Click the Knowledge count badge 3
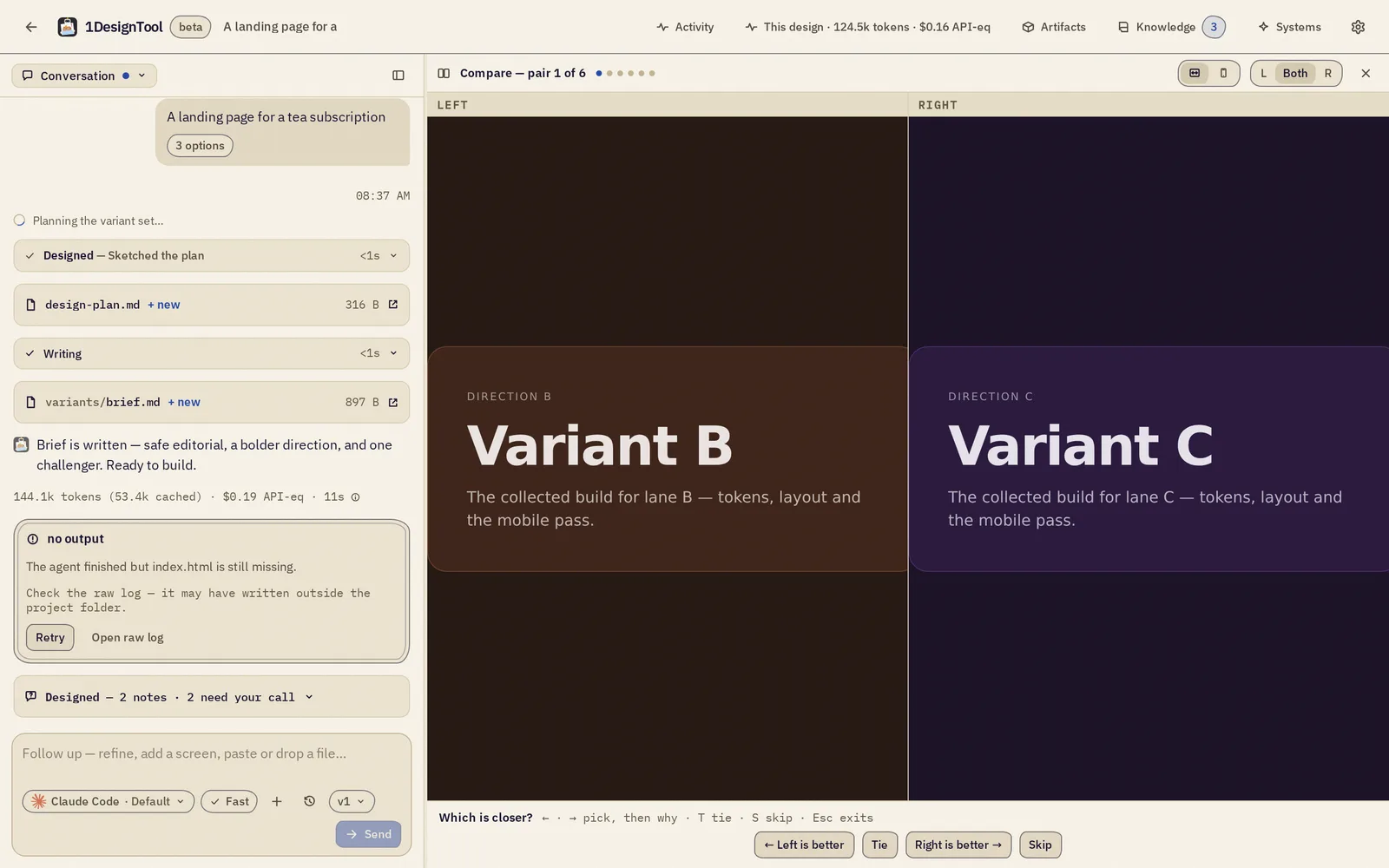This screenshot has height=868, width=1389. (1214, 27)
